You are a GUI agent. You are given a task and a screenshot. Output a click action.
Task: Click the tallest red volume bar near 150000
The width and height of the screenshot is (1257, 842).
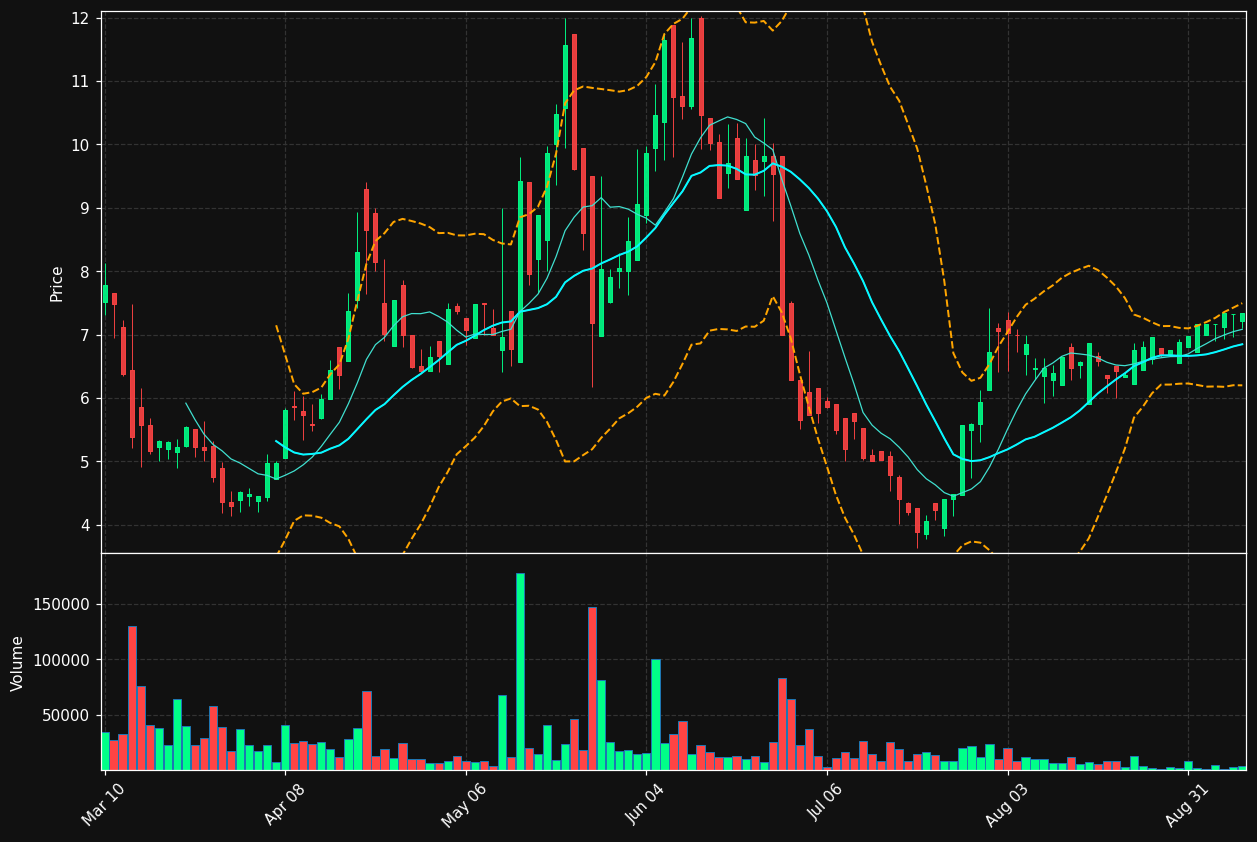pyautogui.click(x=592, y=688)
